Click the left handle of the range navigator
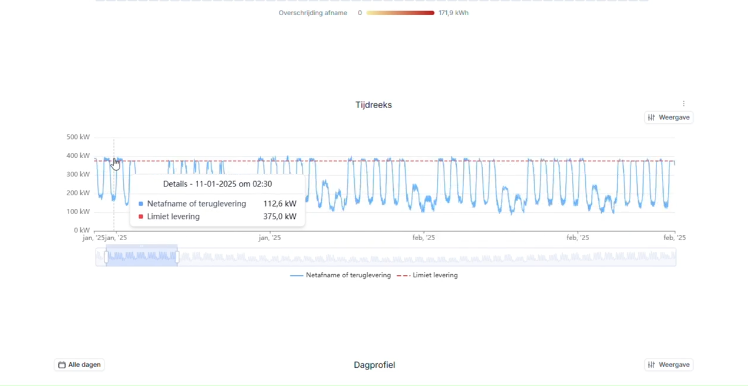This screenshot has height=386, width=748. [106, 257]
